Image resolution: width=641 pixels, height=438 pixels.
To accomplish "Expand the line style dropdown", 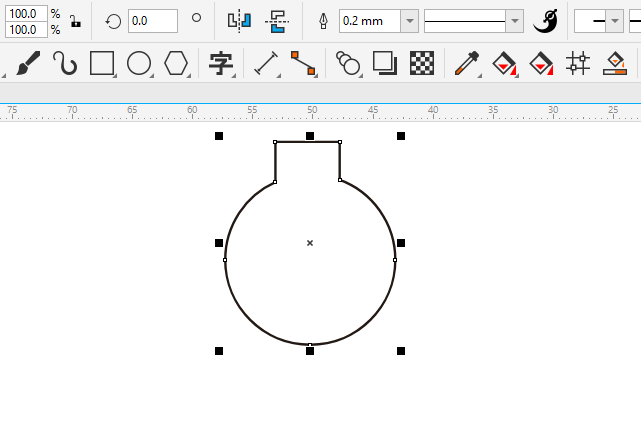I will [514, 21].
